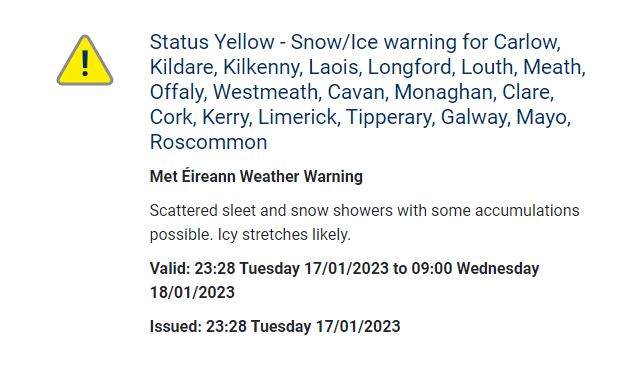The width and height of the screenshot is (622, 374).
Task: Click the 'Valid: 23:28 Tuesday' line
Action: point(225,269)
